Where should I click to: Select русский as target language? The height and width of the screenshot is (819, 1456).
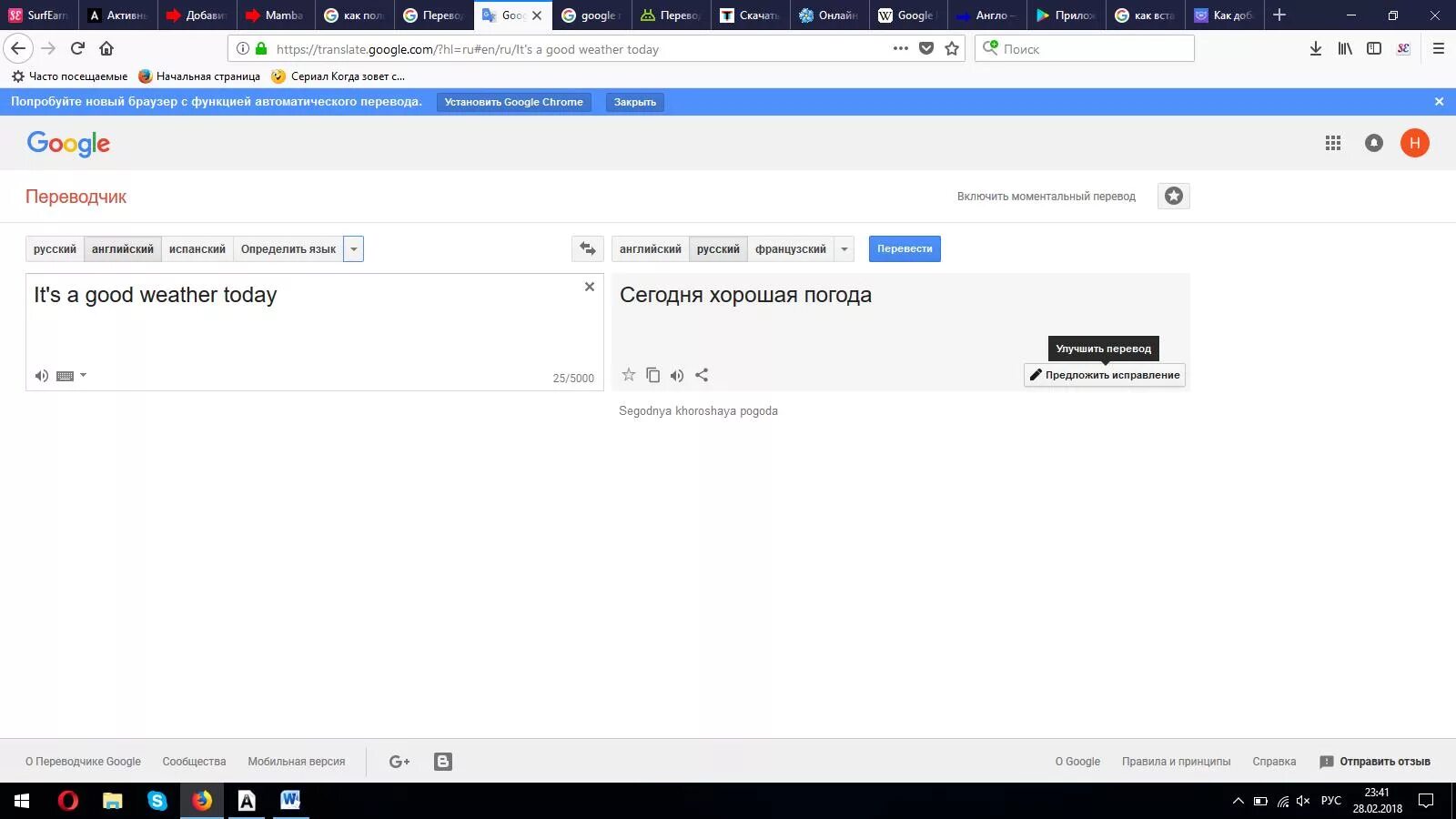click(718, 249)
